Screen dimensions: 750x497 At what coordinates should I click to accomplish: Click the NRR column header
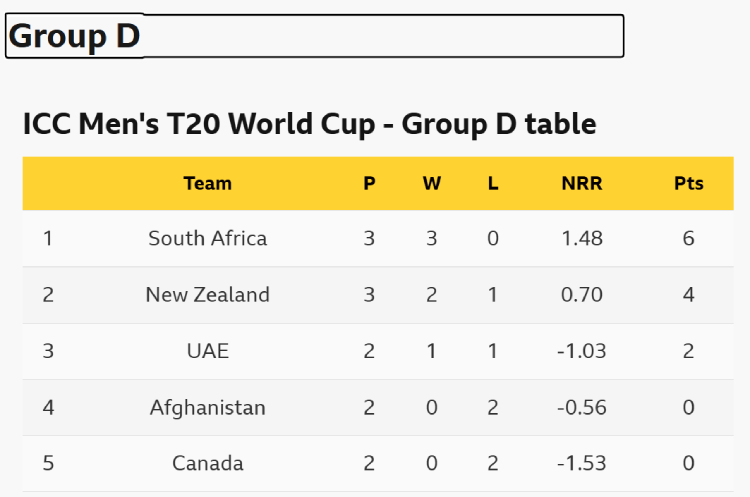pos(582,183)
